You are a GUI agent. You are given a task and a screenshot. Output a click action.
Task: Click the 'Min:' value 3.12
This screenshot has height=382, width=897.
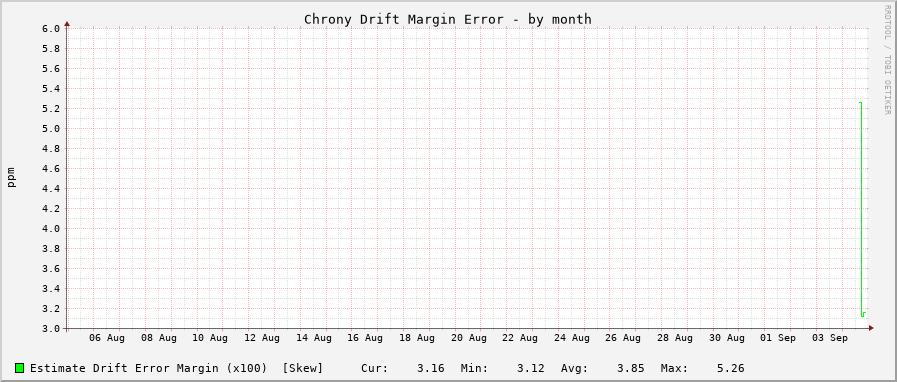click(530, 368)
